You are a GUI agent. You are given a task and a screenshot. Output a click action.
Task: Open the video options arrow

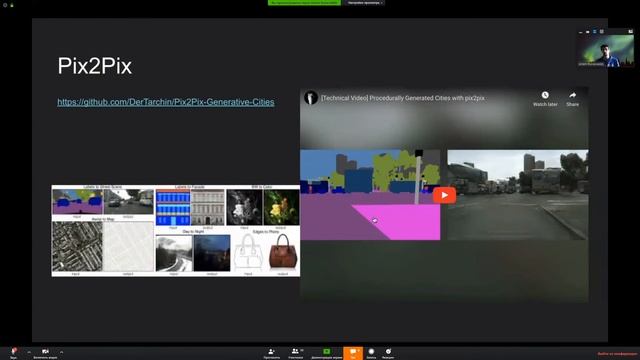(62, 352)
